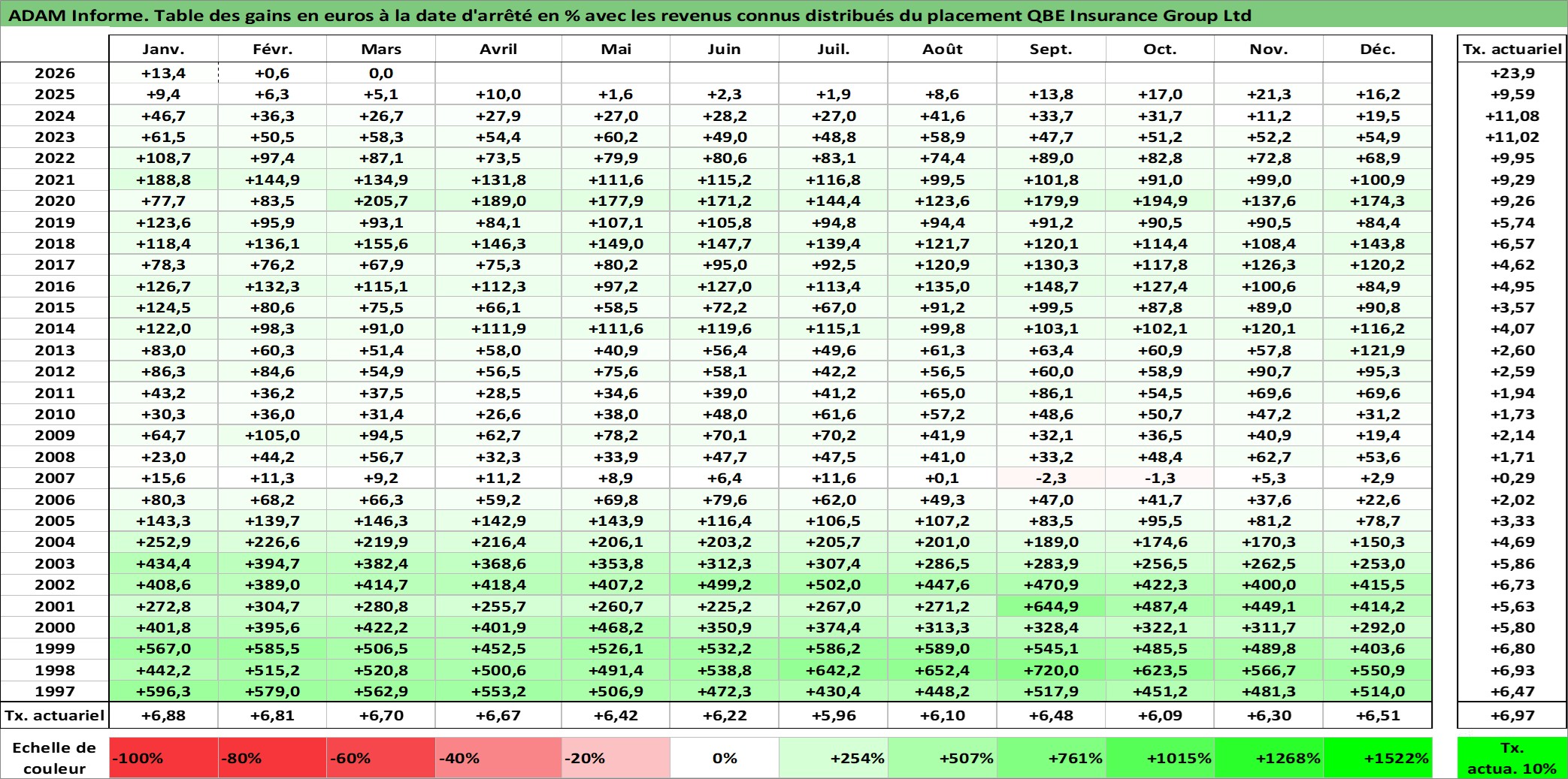This screenshot has width=1568, height=779.
Task: Click the +0,29 actuarial rate for 2007
Action: [1512, 478]
